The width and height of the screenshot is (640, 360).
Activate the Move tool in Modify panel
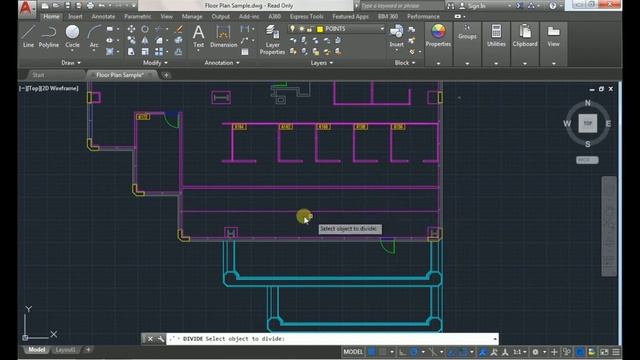pyautogui.click(x=131, y=29)
